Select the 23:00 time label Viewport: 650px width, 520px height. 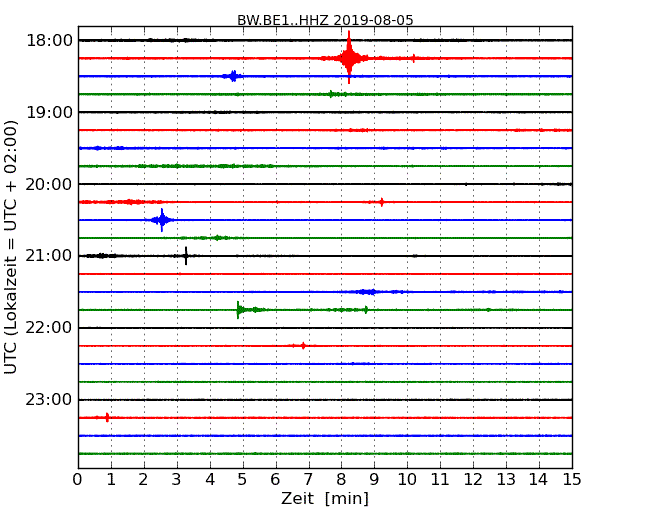click(x=50, y=399)
